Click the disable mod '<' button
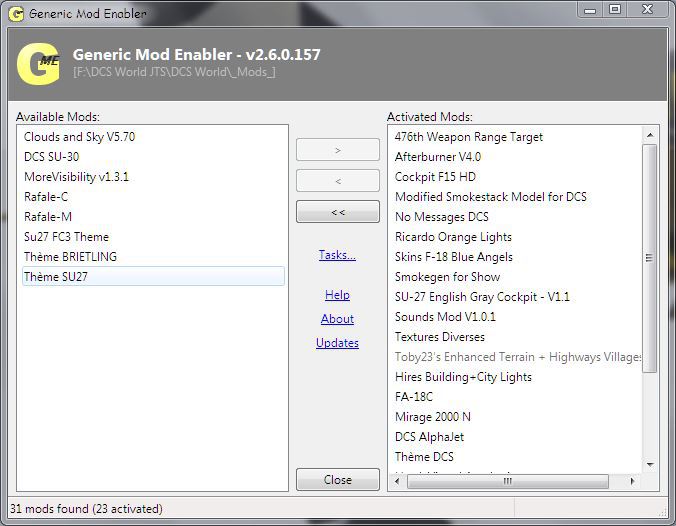The image size is (676, 526). [x=338, y=181]
